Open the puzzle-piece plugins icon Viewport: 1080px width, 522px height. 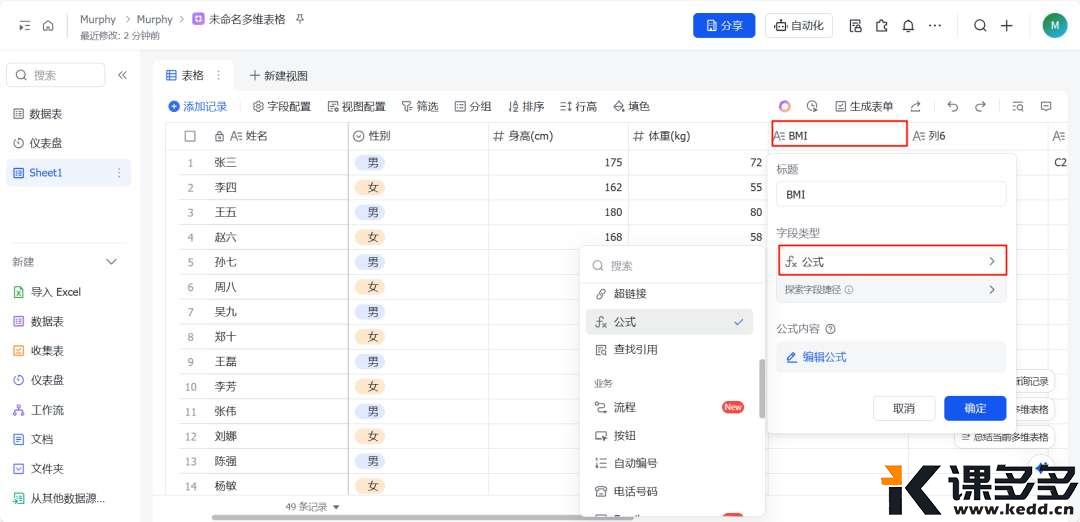click(x=882, y=25)
